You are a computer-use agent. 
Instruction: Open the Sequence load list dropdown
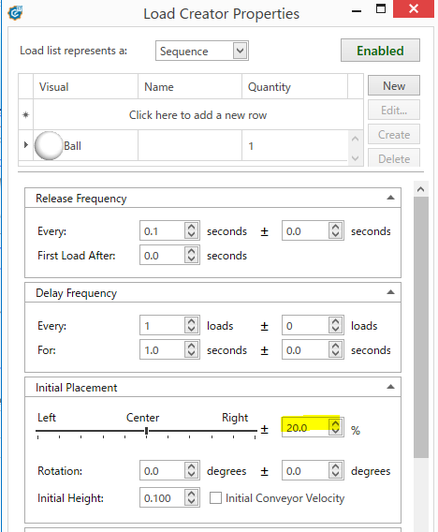tap(240, 51)
